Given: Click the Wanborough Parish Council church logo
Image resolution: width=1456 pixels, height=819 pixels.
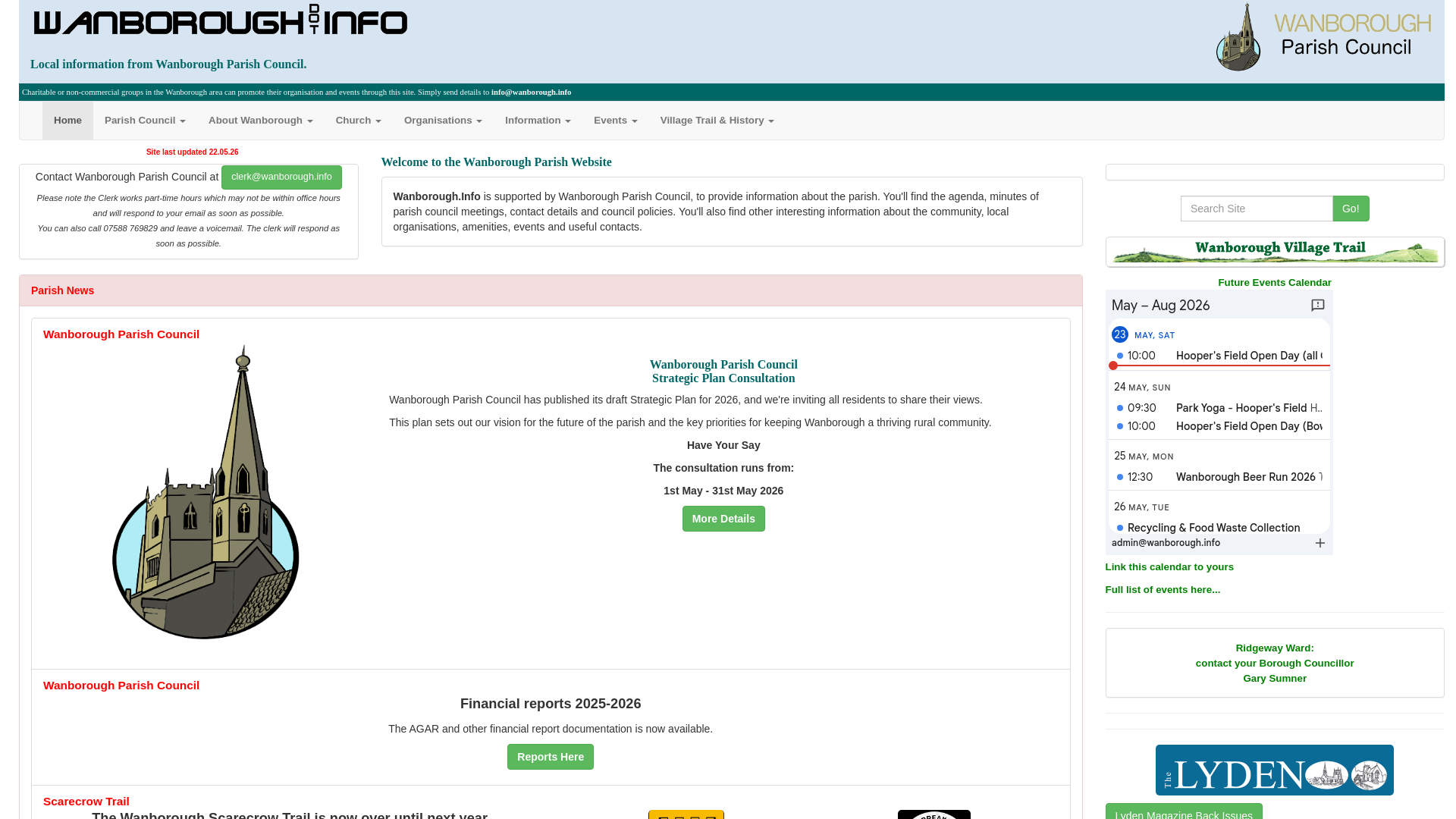Looking at the screenshot, I should [1323, 37].
